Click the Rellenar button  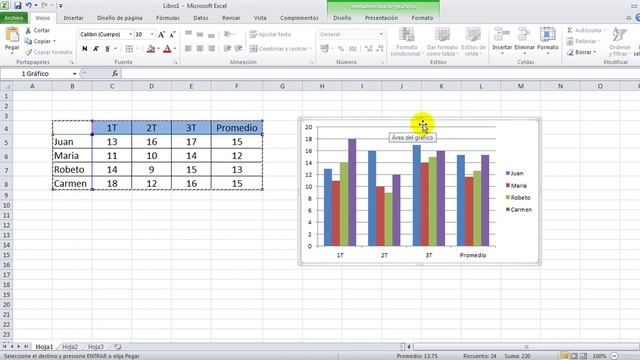coord(583,41)
